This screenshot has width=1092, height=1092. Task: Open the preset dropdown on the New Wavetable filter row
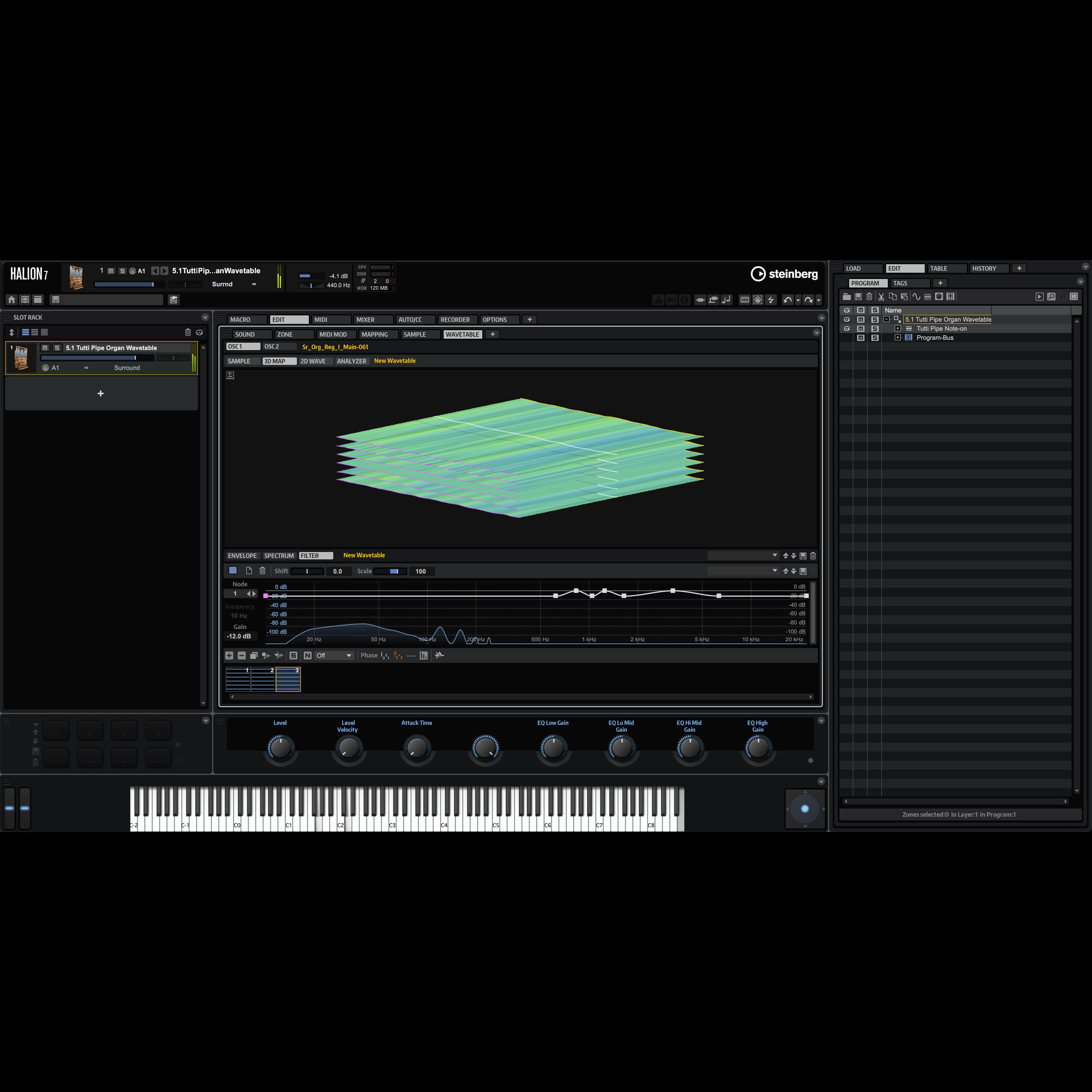click(x=743, y=556)
